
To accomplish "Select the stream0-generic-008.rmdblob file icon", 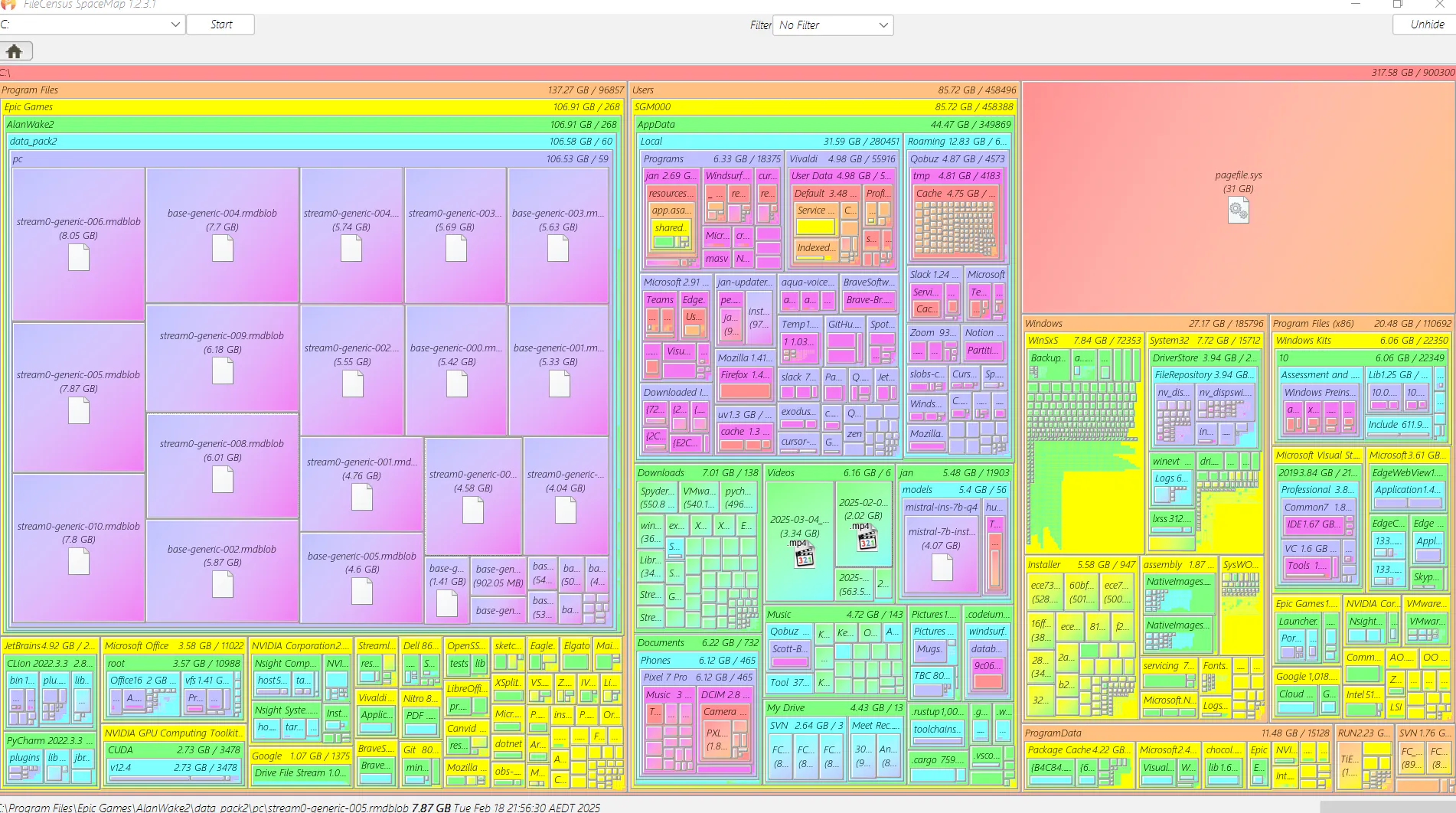I will pyautogui.click(x=223, y=479).
